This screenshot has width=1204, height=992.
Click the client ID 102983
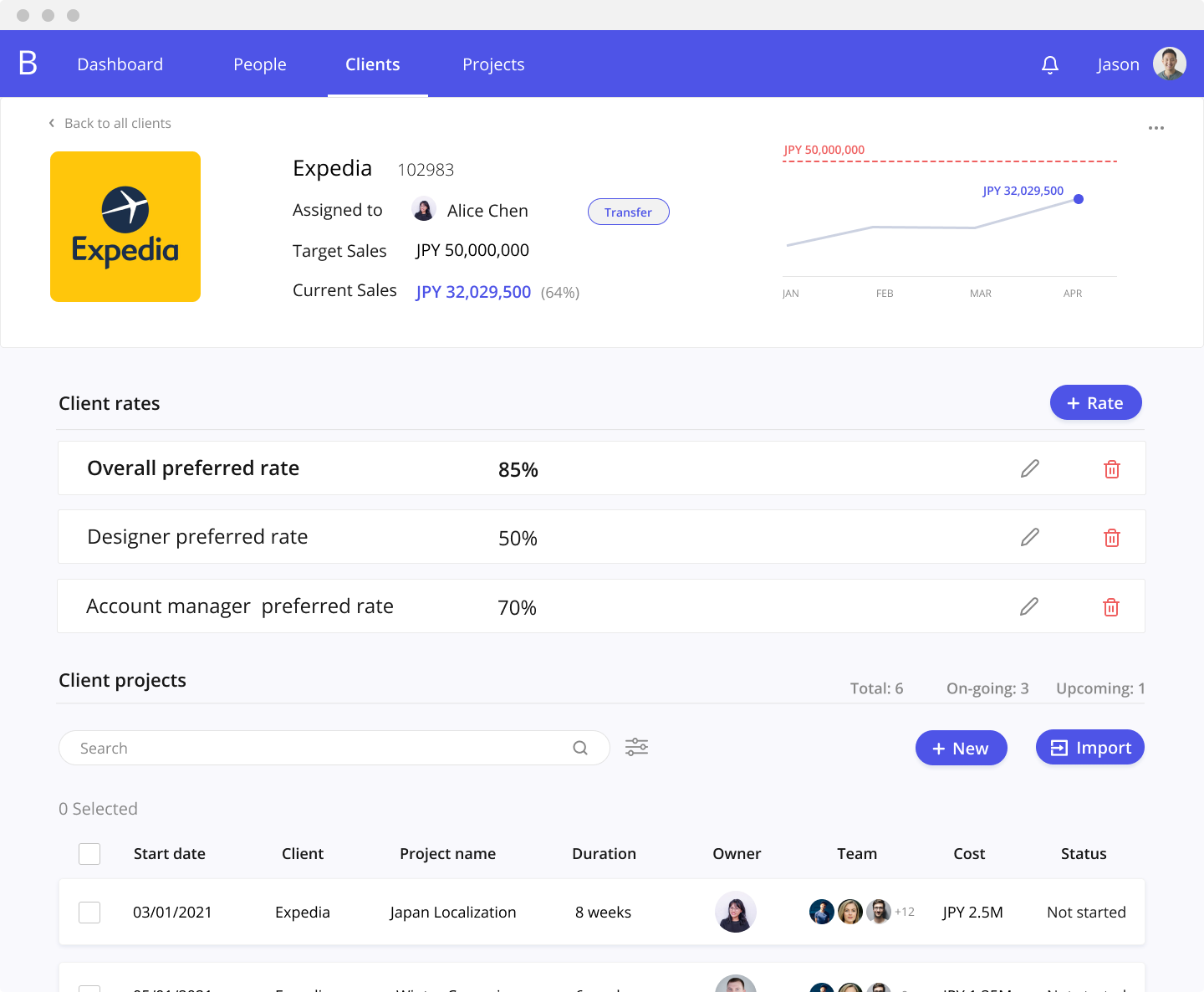pyautogui.click(x=426, y=170)
